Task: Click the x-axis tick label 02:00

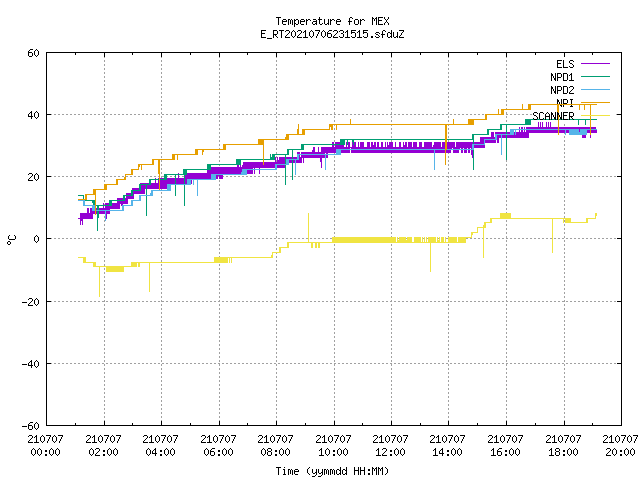Action: click(x=103, y=452)
